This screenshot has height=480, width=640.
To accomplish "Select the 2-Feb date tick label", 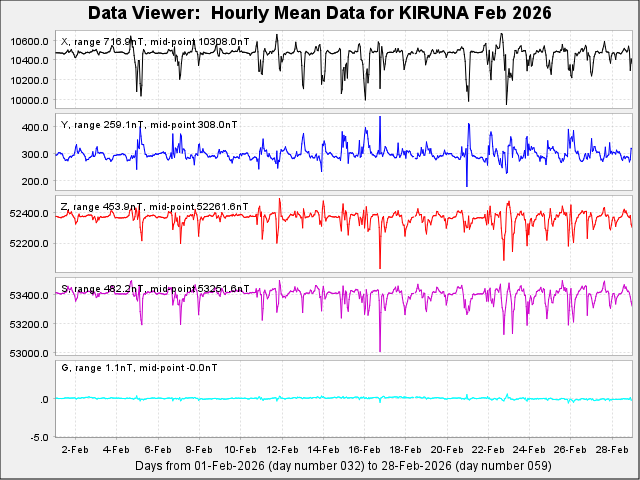I will click(76, 451).
